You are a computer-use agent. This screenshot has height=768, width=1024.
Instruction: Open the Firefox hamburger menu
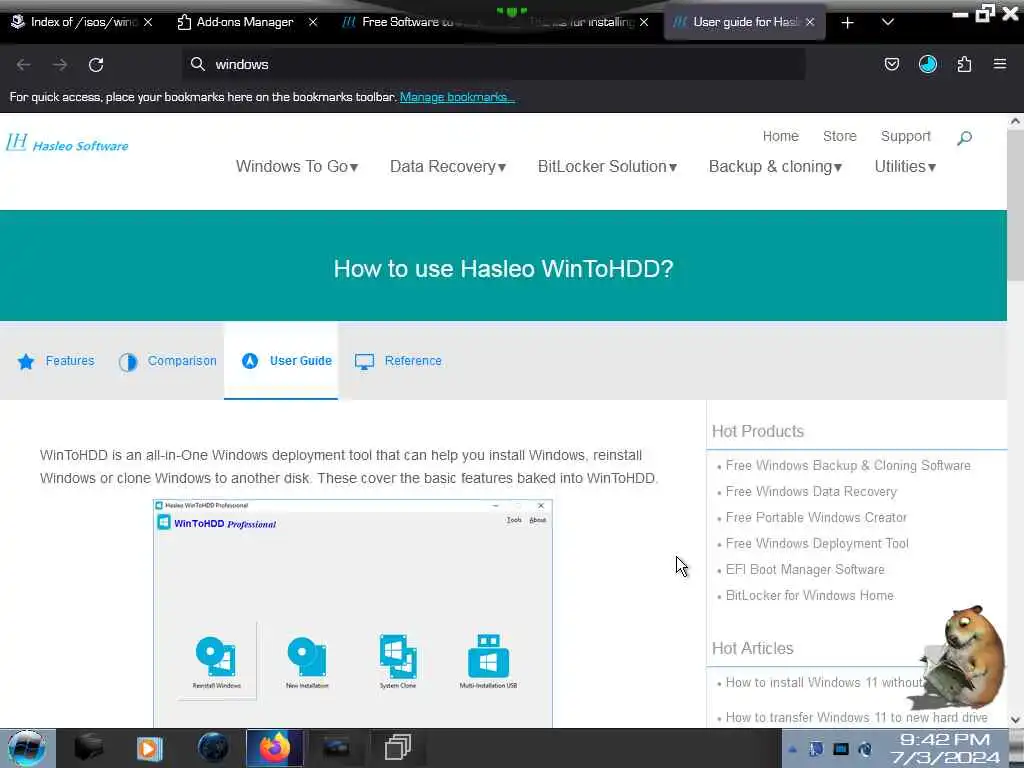[x=1000, y=64]
